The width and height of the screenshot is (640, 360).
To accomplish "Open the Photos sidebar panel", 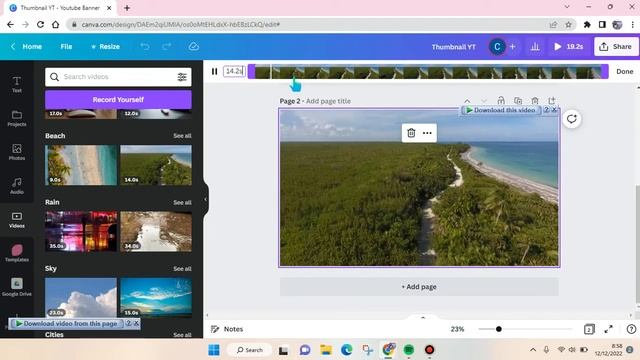I will (17, 152).
